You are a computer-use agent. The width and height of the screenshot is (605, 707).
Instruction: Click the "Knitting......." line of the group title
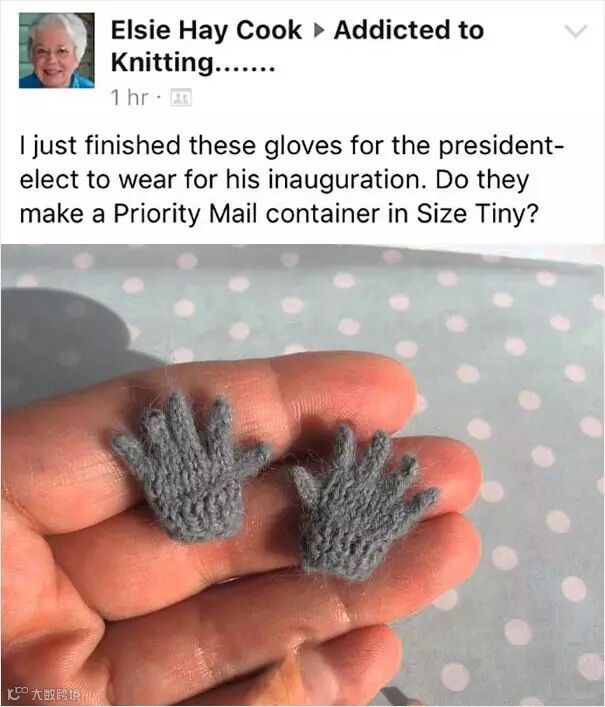pyautogui.click(x=192, y=63)
